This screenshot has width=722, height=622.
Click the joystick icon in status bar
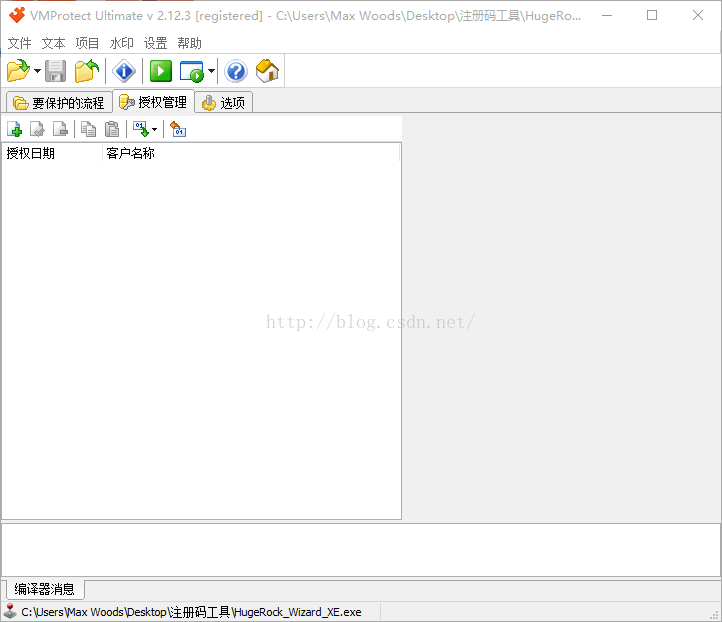point(10,612)
